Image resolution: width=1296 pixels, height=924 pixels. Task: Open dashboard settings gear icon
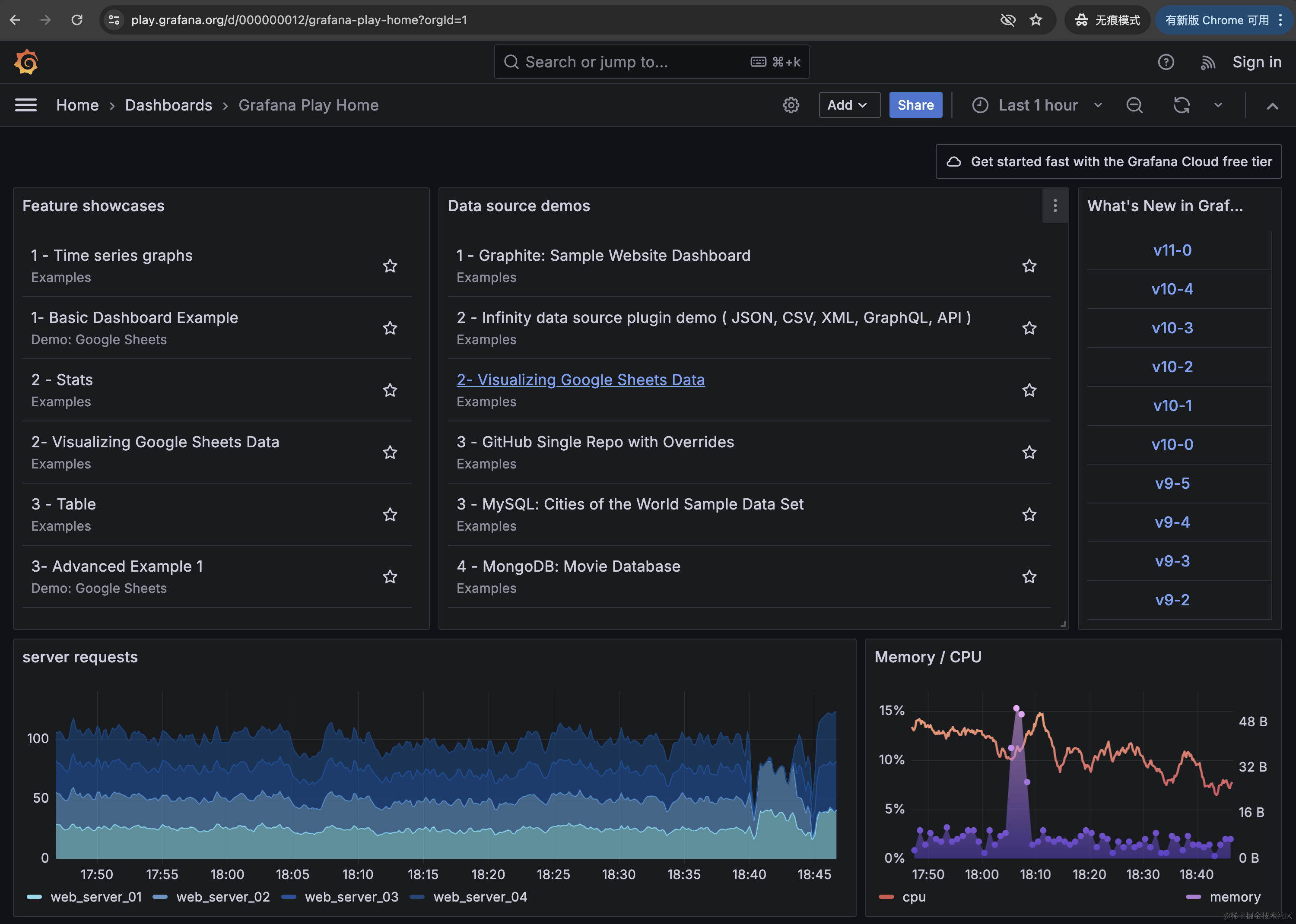[791, 105]
